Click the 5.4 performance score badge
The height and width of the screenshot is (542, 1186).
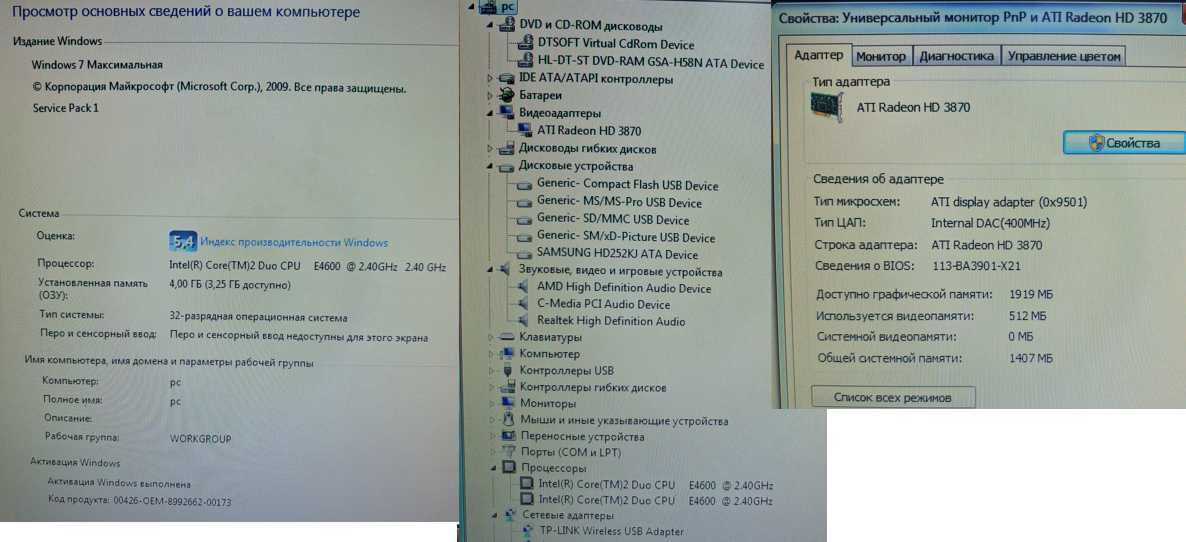click(x=183, y=241)
